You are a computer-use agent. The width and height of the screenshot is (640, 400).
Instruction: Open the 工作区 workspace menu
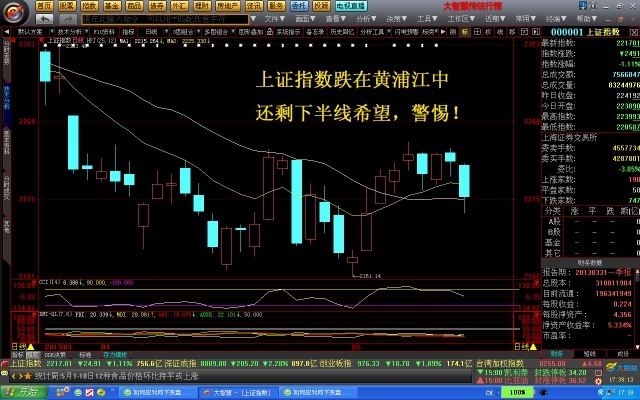click(461, 19)
